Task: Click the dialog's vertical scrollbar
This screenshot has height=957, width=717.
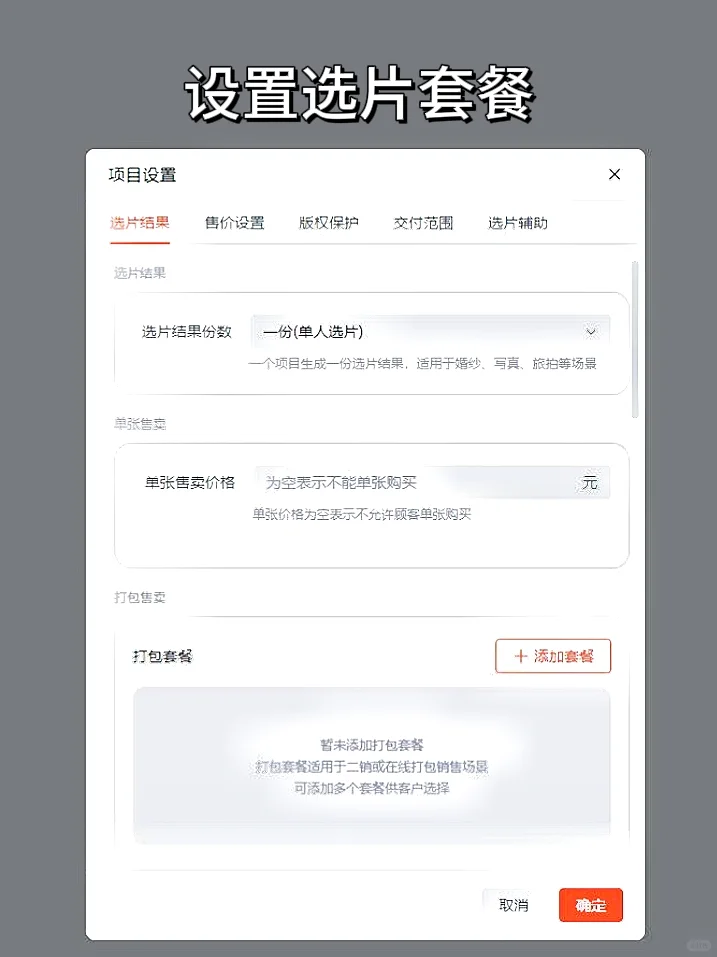Action: 635,340
